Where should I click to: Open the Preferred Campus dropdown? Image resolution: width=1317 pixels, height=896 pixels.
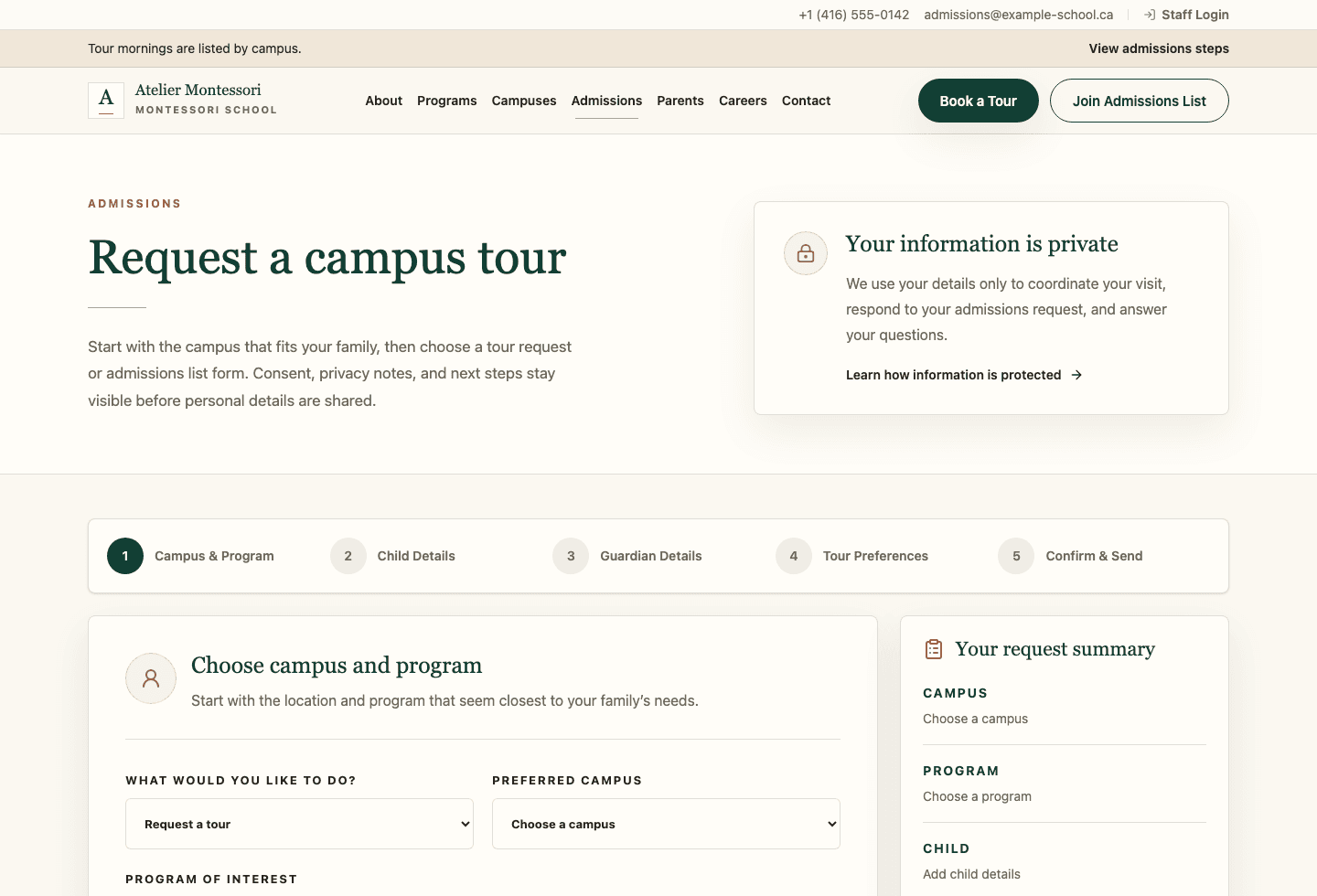tap(666, 824)
